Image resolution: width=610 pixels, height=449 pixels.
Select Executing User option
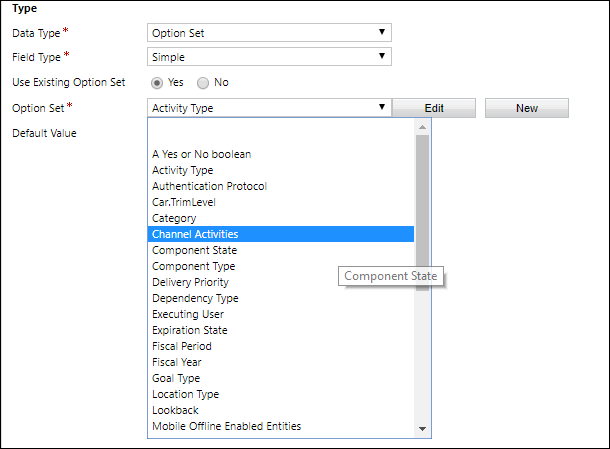(281, 314)
